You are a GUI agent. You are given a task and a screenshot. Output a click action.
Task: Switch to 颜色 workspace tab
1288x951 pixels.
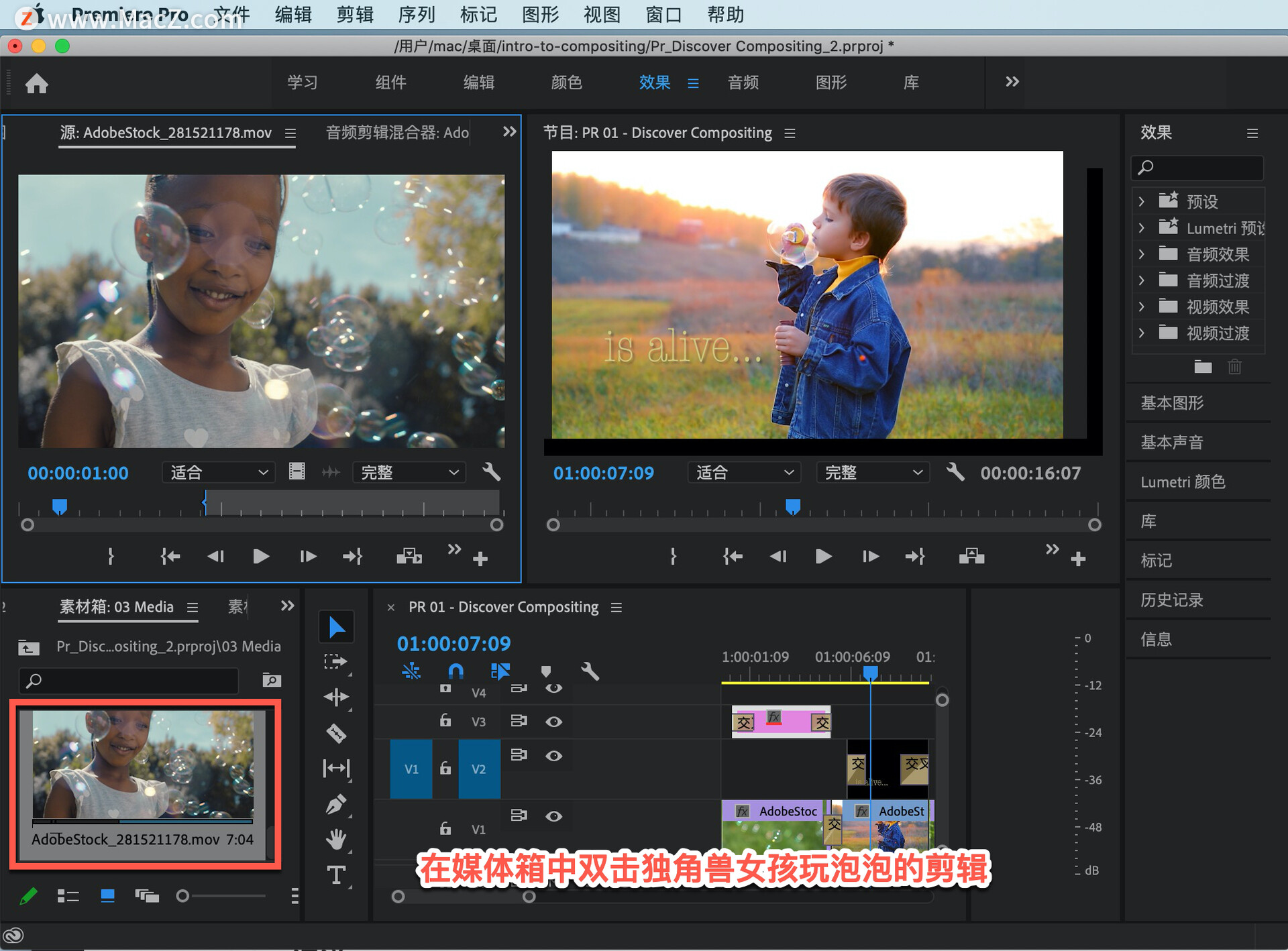click(x=567, y=82)
